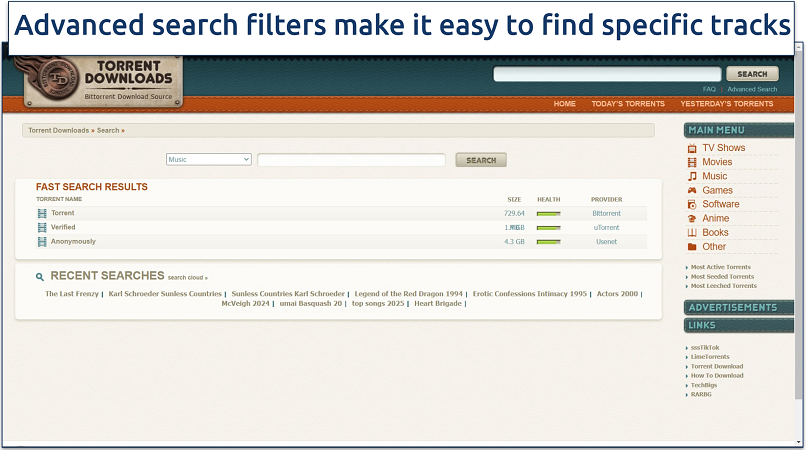Select Movies in Main Menu
Screen dimensions: 806x450
717,162
